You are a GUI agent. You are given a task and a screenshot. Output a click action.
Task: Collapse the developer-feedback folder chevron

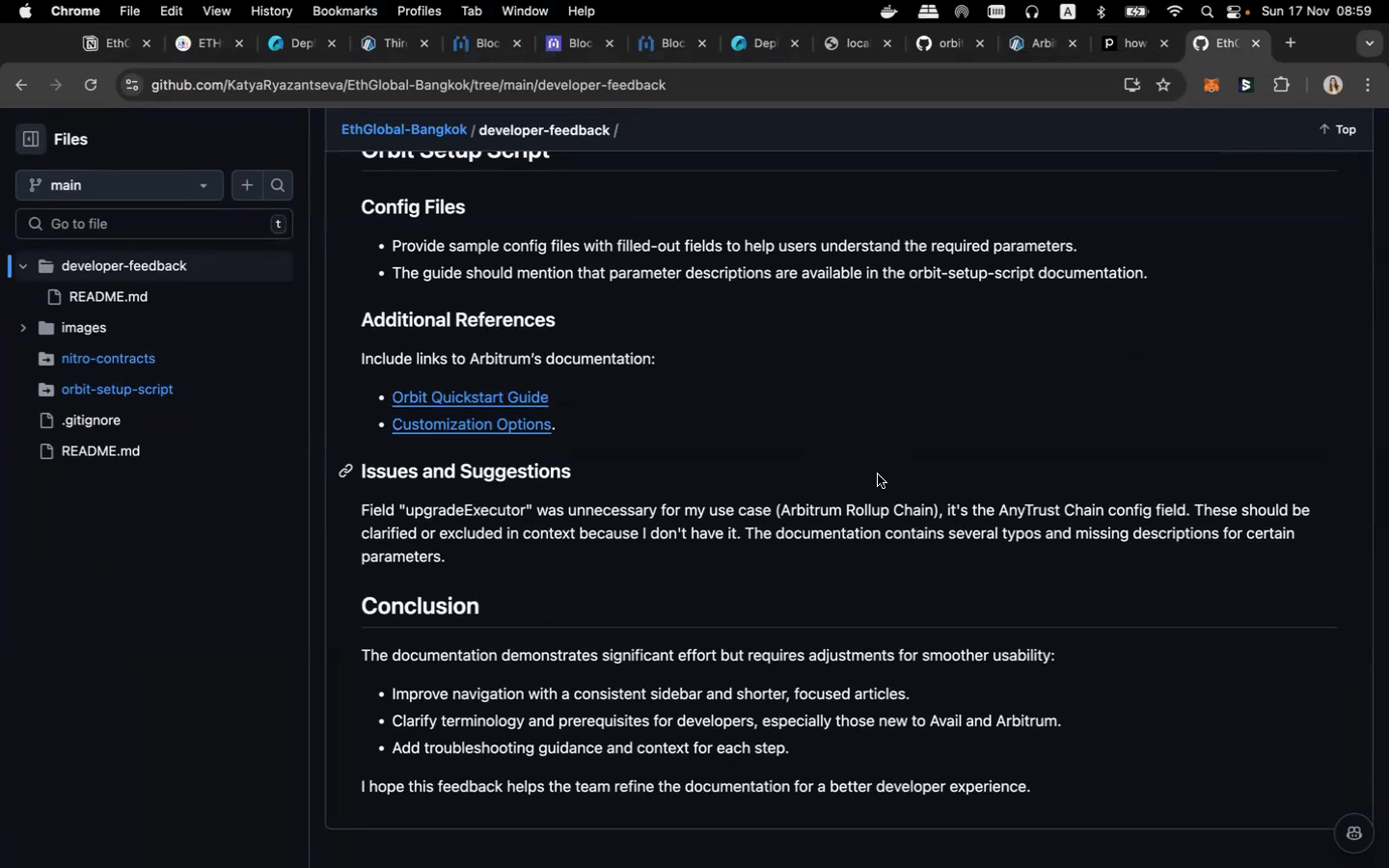coord(23,266)
